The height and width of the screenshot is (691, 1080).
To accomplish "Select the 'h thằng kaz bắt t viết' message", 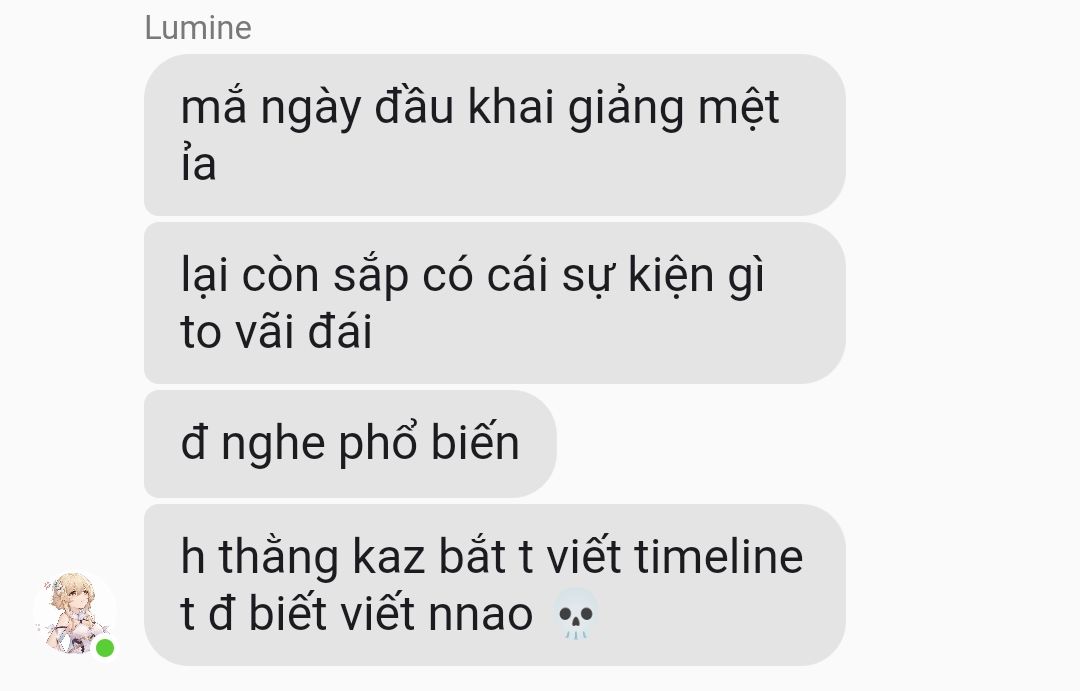I will tap(495, 585).
